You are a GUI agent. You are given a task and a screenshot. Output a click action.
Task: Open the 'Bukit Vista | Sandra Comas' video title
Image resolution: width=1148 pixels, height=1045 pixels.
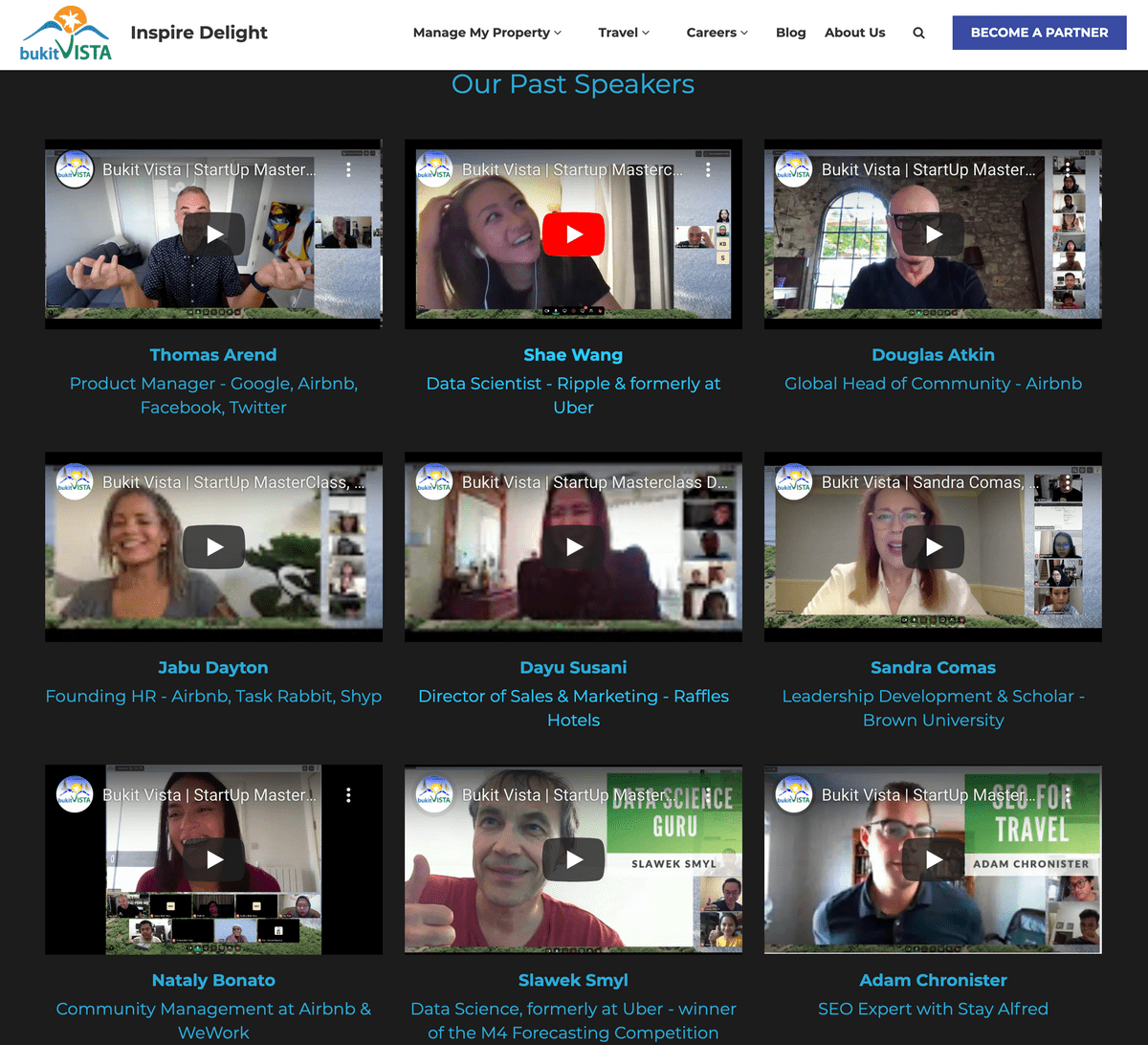pos(928,482)
